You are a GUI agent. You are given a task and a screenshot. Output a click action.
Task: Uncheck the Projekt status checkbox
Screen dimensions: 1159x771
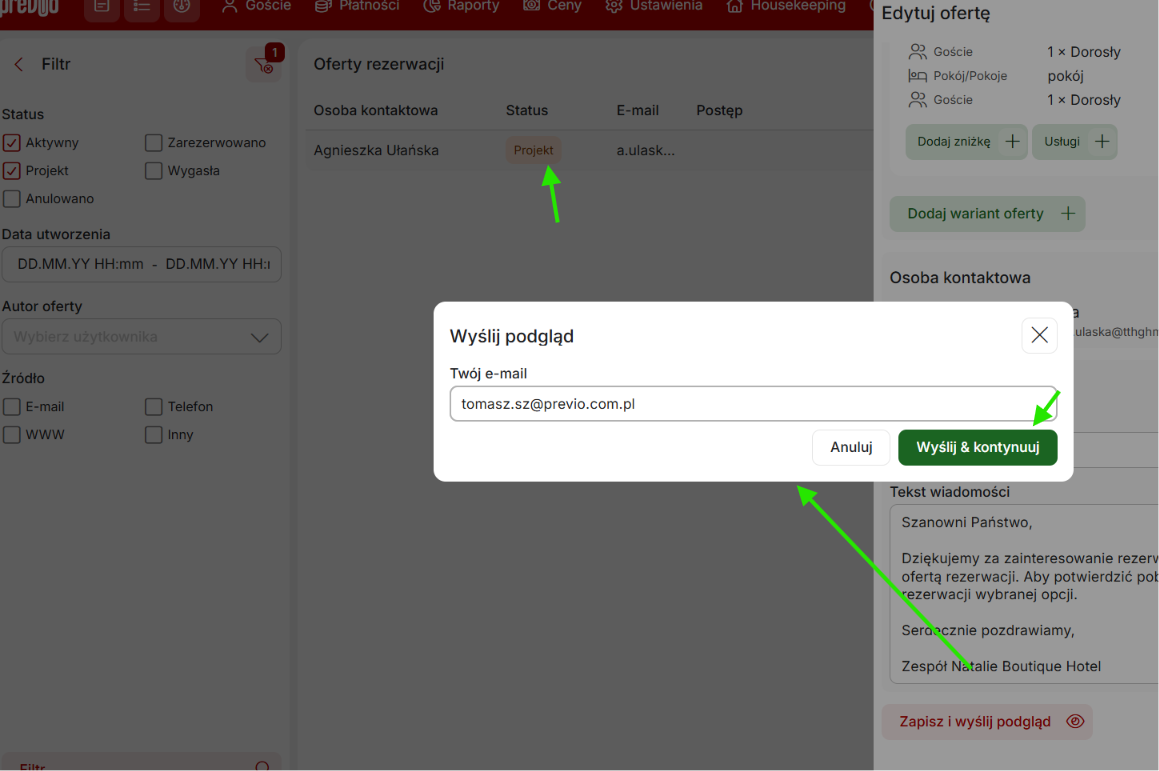(12, 171)
